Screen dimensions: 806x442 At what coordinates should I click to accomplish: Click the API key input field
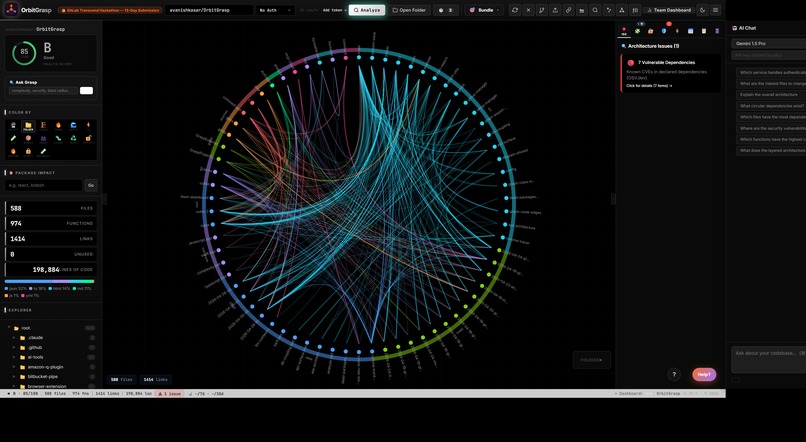(x=769, y=55)
